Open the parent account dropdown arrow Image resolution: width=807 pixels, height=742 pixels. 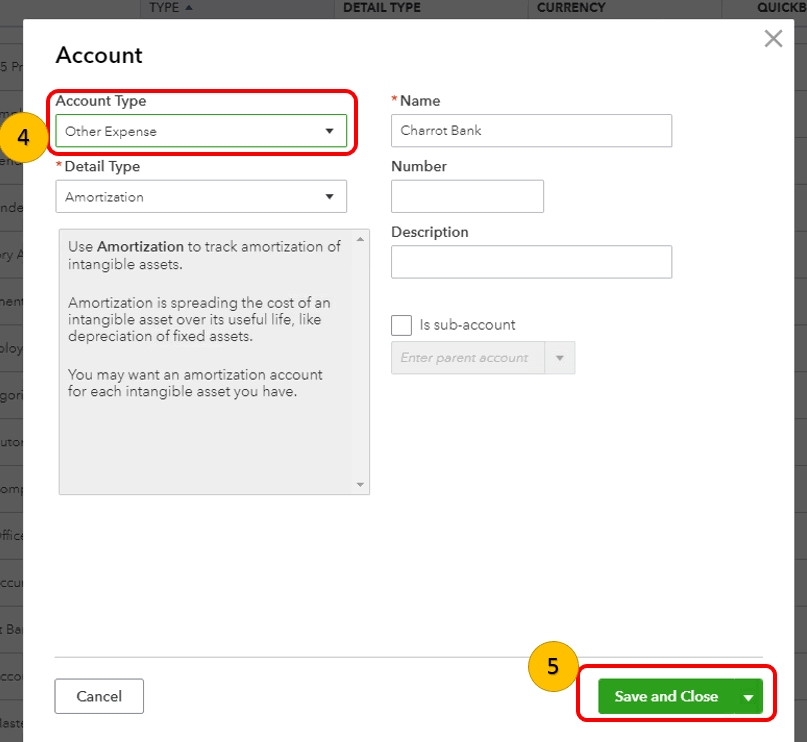[x=559, y=358]
